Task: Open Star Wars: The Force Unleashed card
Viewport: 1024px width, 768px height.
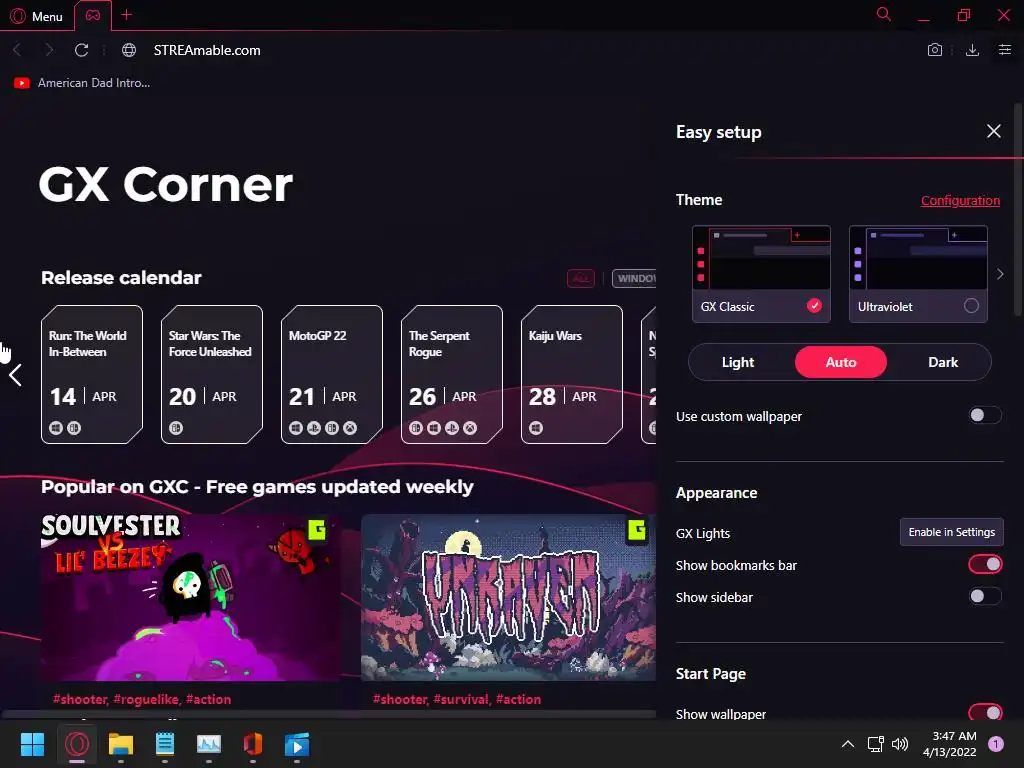Action: (x=212, y=374)
